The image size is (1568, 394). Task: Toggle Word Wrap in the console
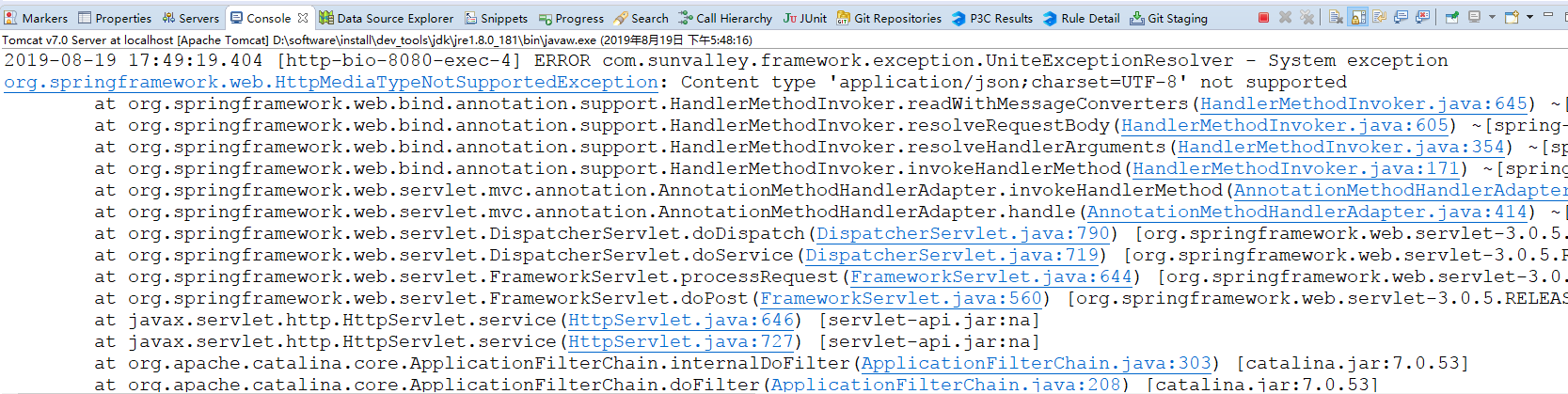[x=1379, y=17]
